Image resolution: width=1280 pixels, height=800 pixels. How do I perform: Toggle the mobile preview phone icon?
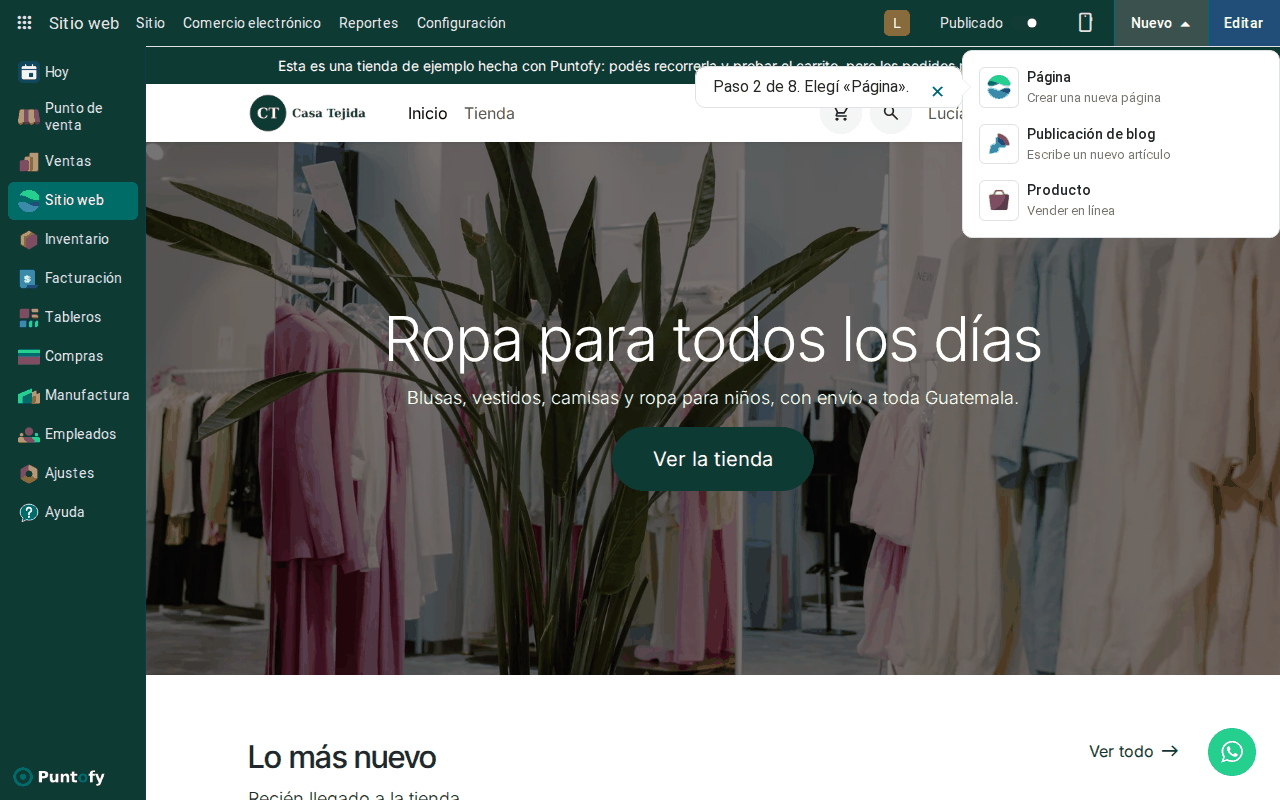pos(1085,23)
